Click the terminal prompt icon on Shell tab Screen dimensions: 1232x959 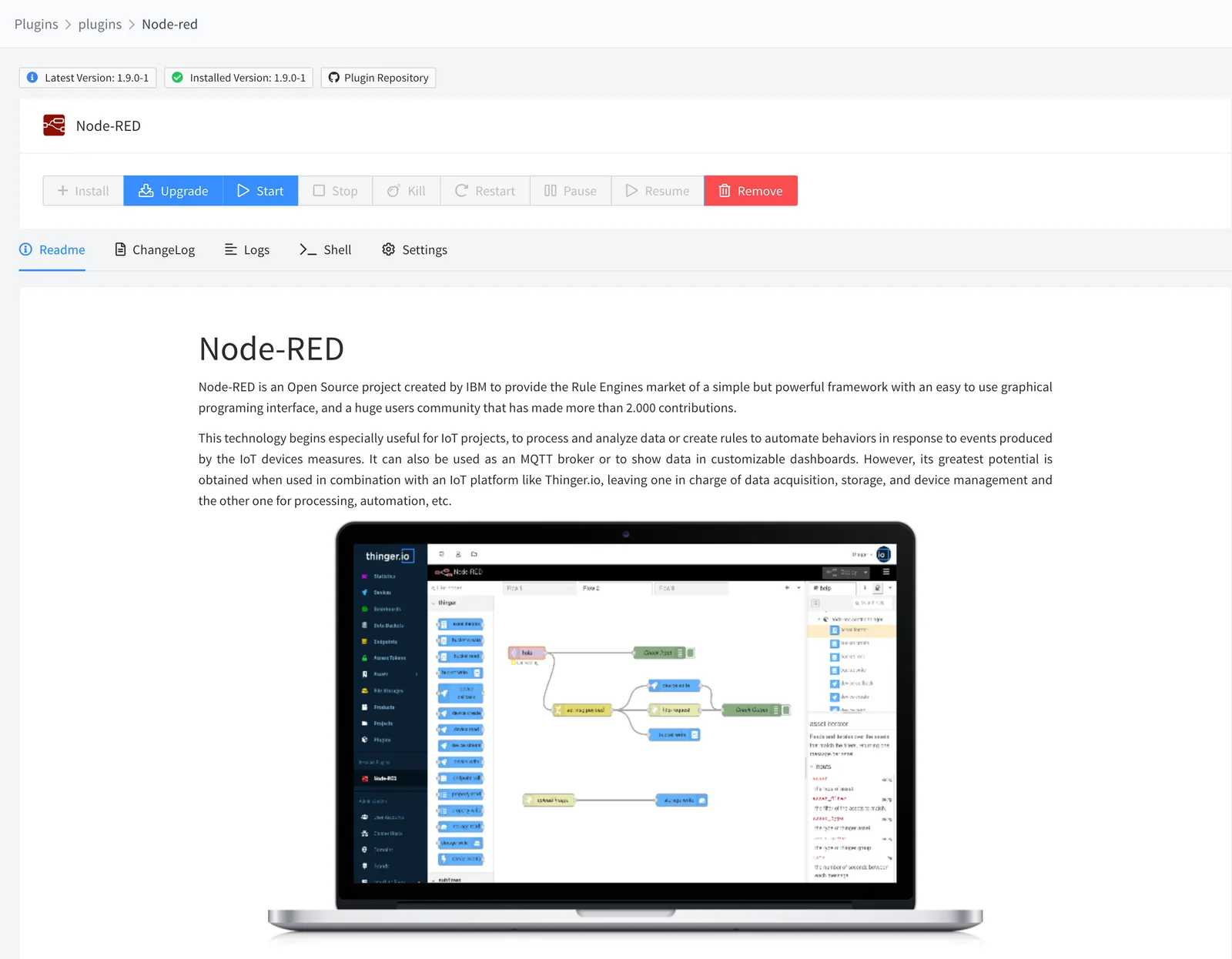coord(308,249)
